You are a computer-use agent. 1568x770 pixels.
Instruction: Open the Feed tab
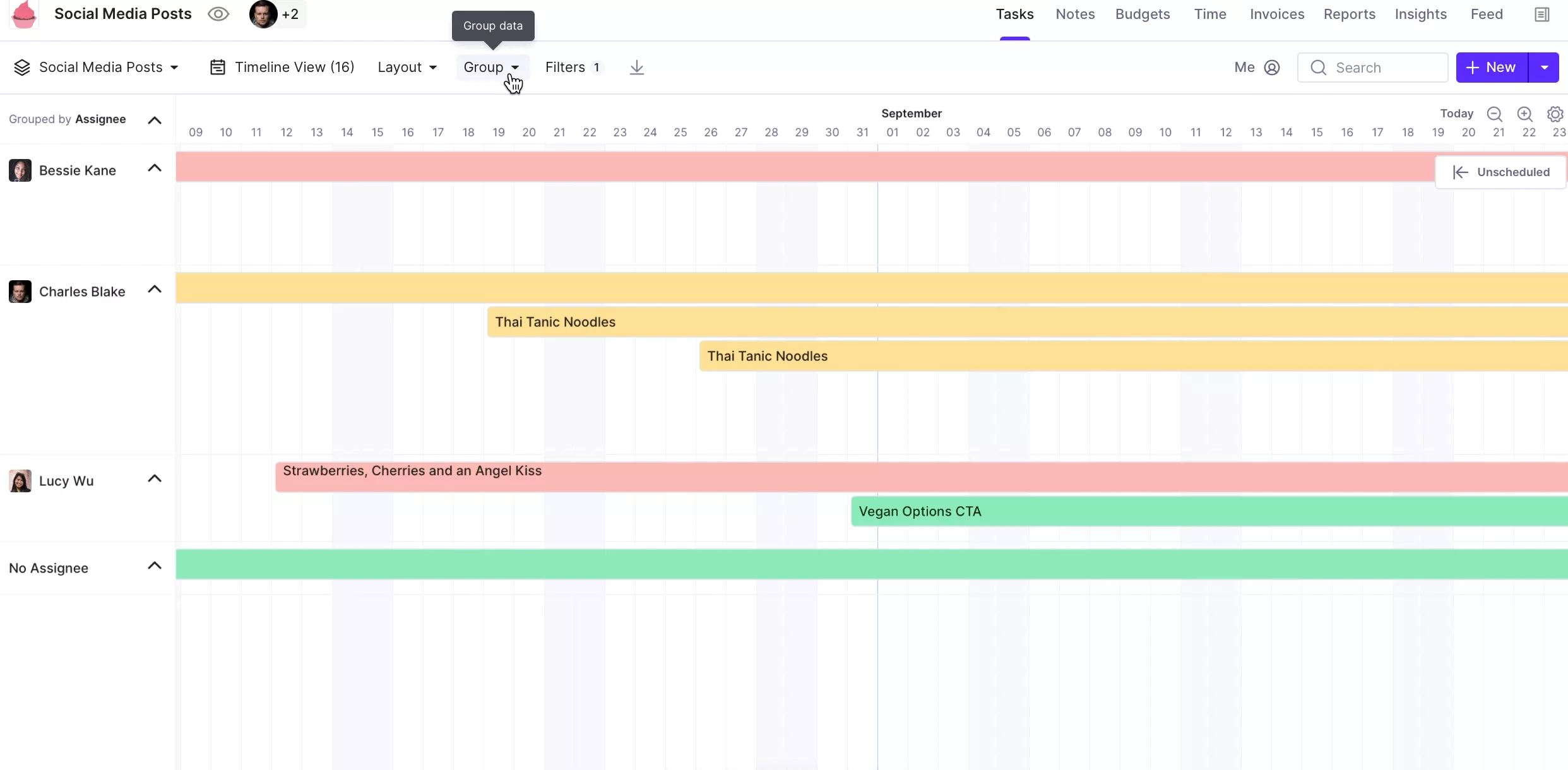[1487, 14]
